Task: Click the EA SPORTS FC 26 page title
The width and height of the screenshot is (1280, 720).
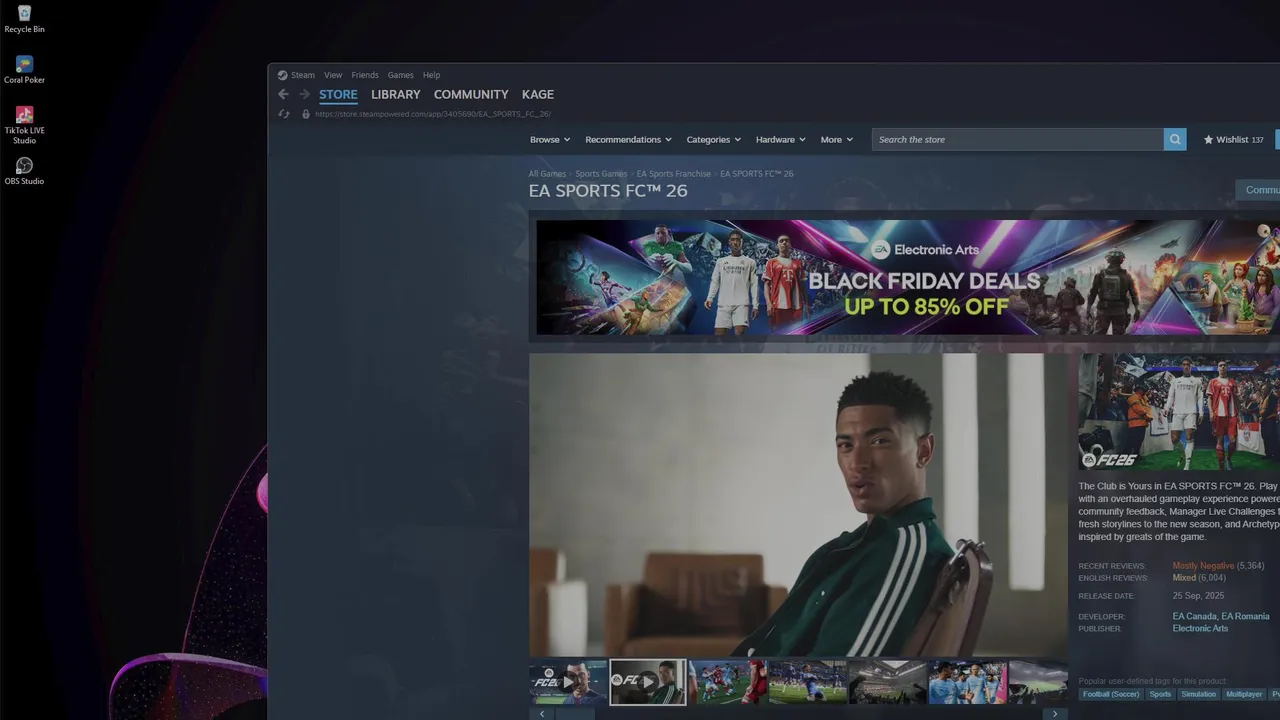Action: tap(608, 191)
